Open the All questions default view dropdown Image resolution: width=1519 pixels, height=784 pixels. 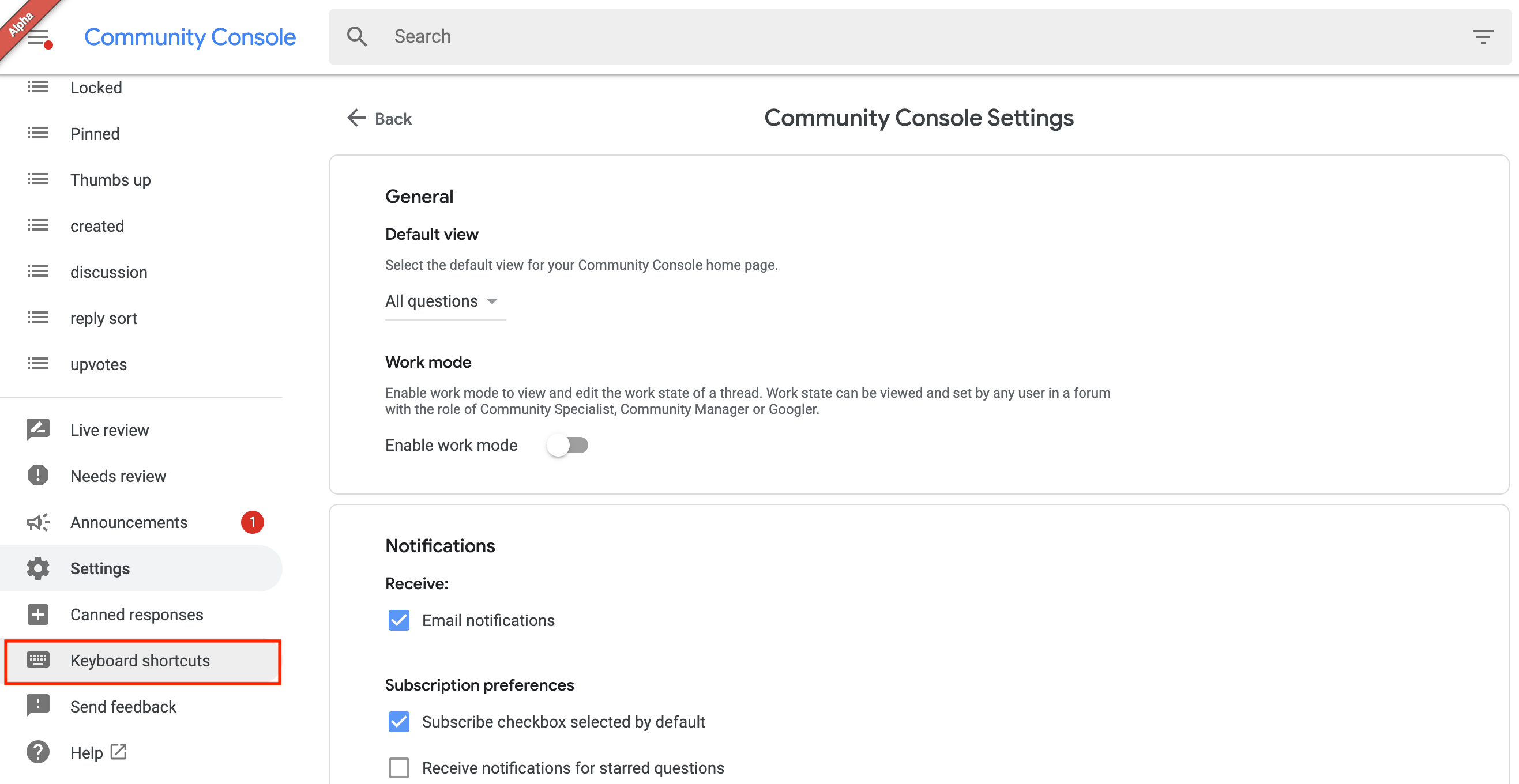442,301
